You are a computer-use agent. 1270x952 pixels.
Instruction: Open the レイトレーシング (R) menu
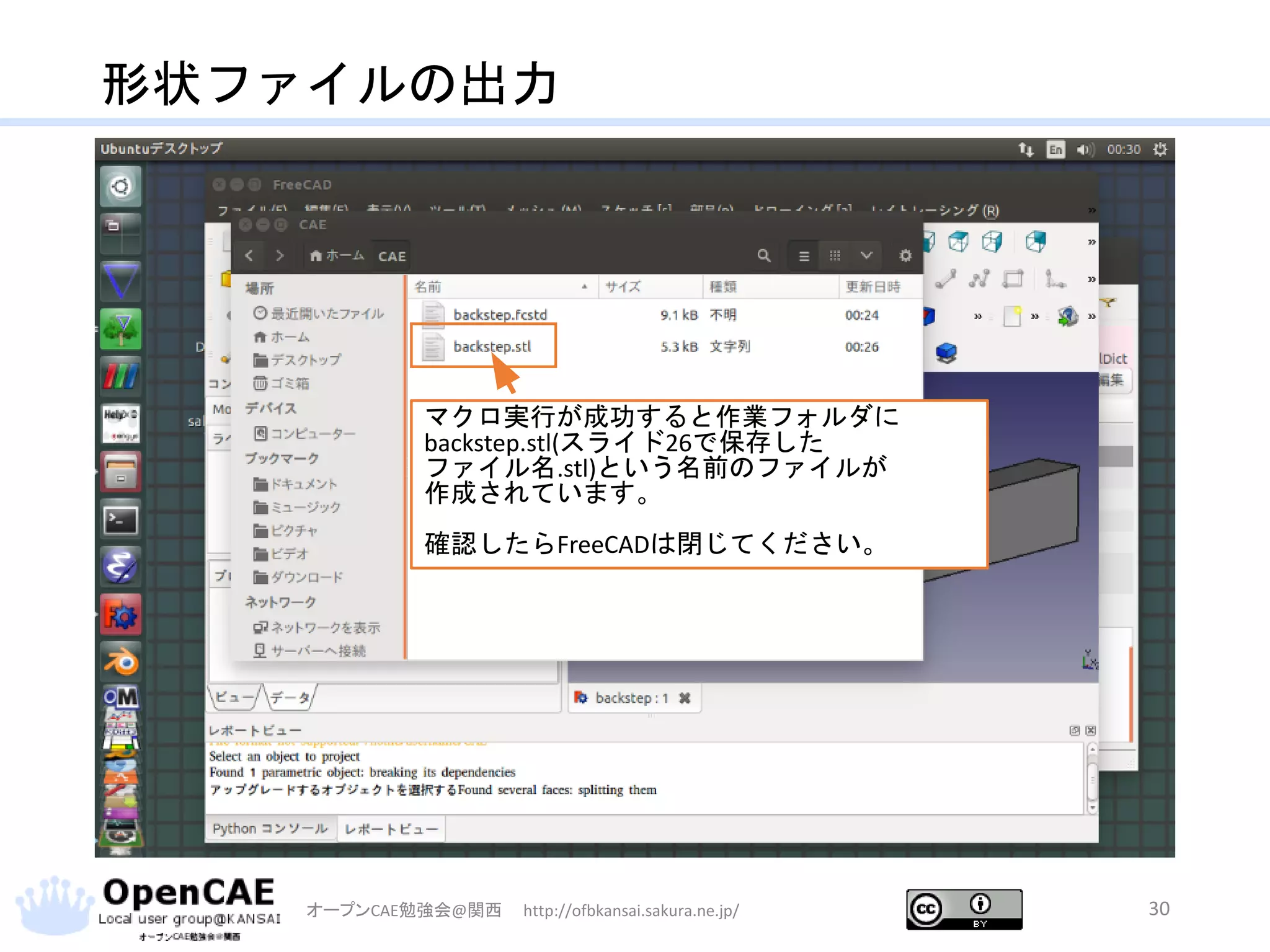(935, 210)
